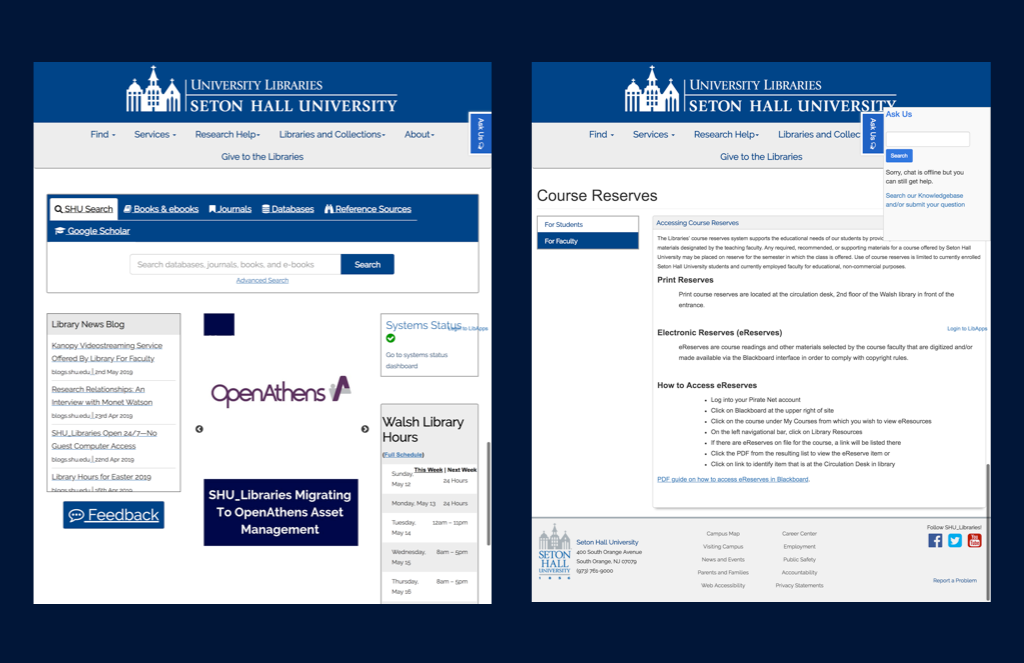Expand Libraries and Collections menu on the left page
Image resolution: width=1024 pixels, height=663 pixels.
[332, 135]
